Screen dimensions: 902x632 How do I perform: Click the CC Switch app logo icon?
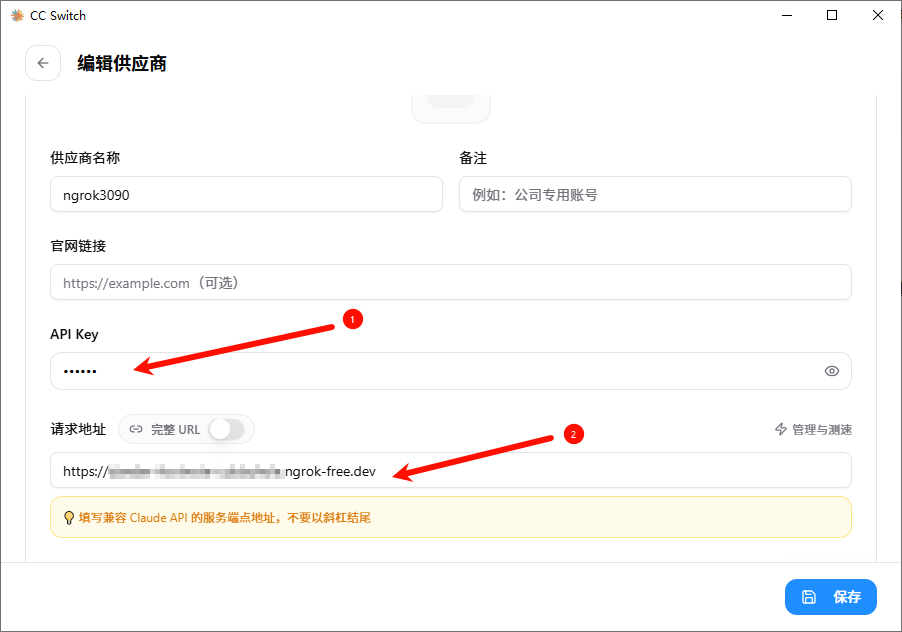[17, 16]
